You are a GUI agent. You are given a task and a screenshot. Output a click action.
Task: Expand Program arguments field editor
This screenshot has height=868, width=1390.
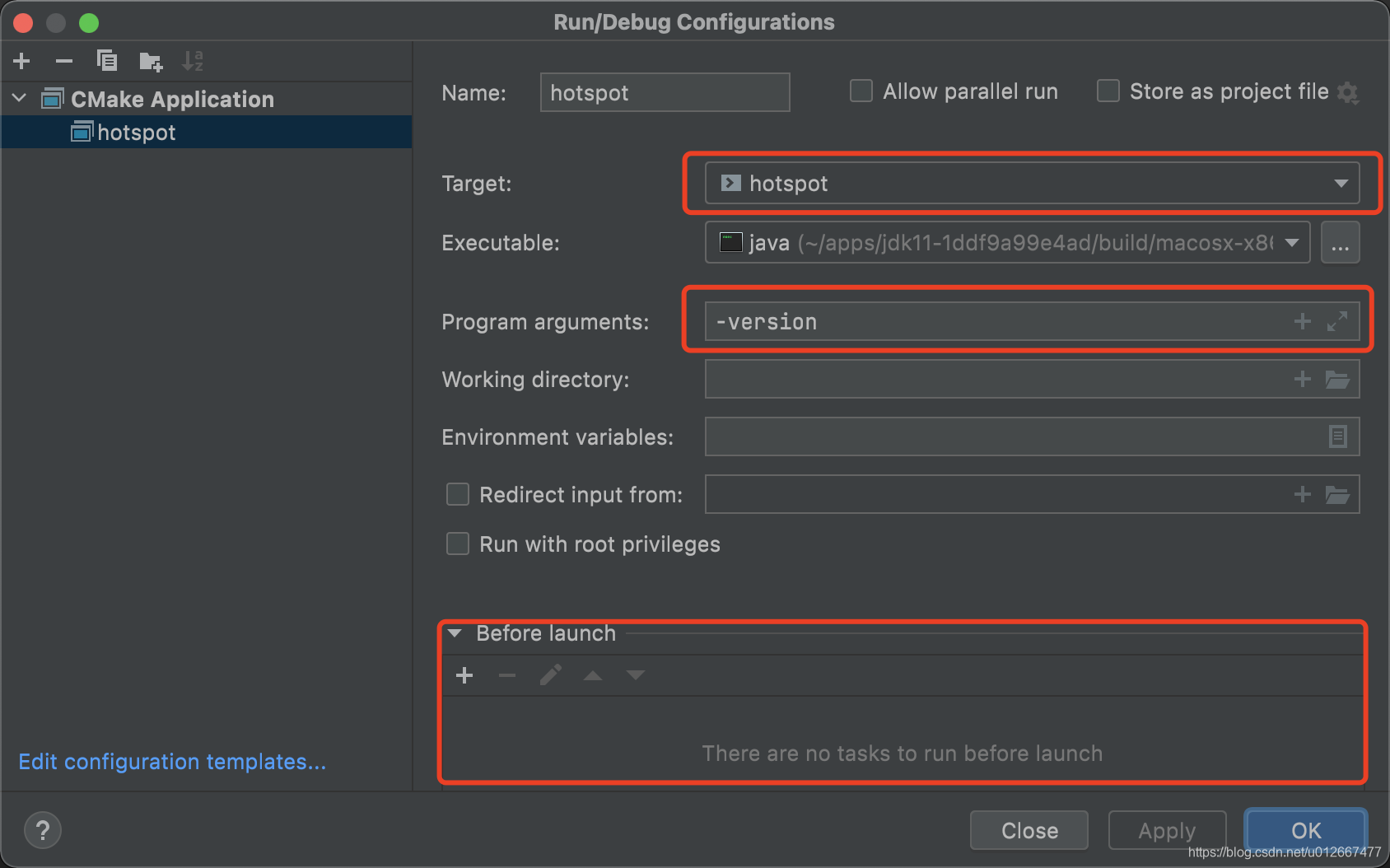(1337, 321)
